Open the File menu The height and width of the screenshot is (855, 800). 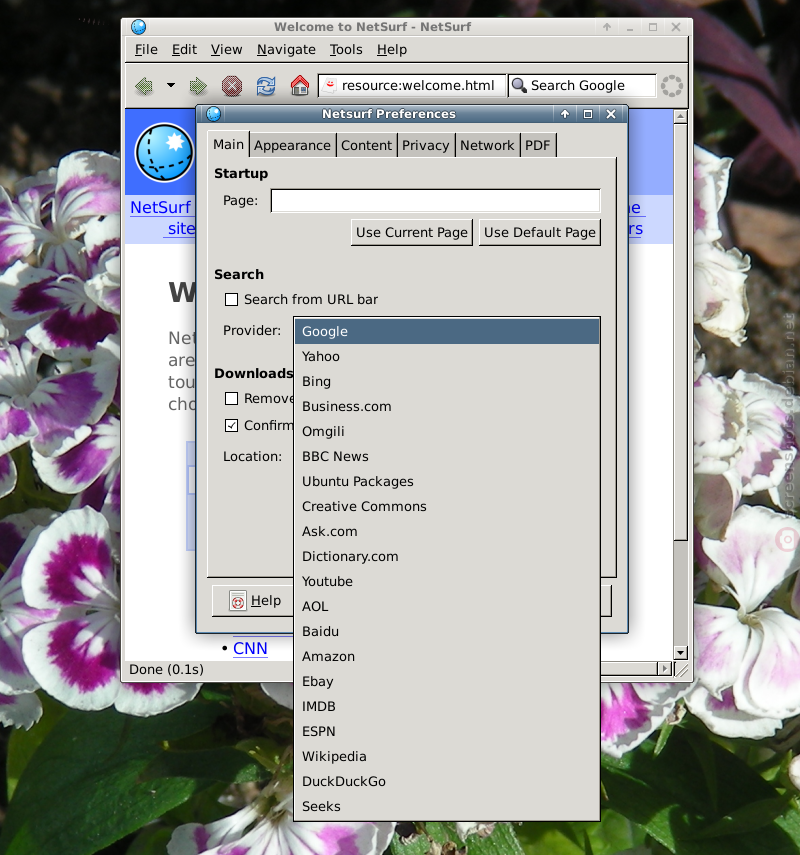(x=146, y=50)
